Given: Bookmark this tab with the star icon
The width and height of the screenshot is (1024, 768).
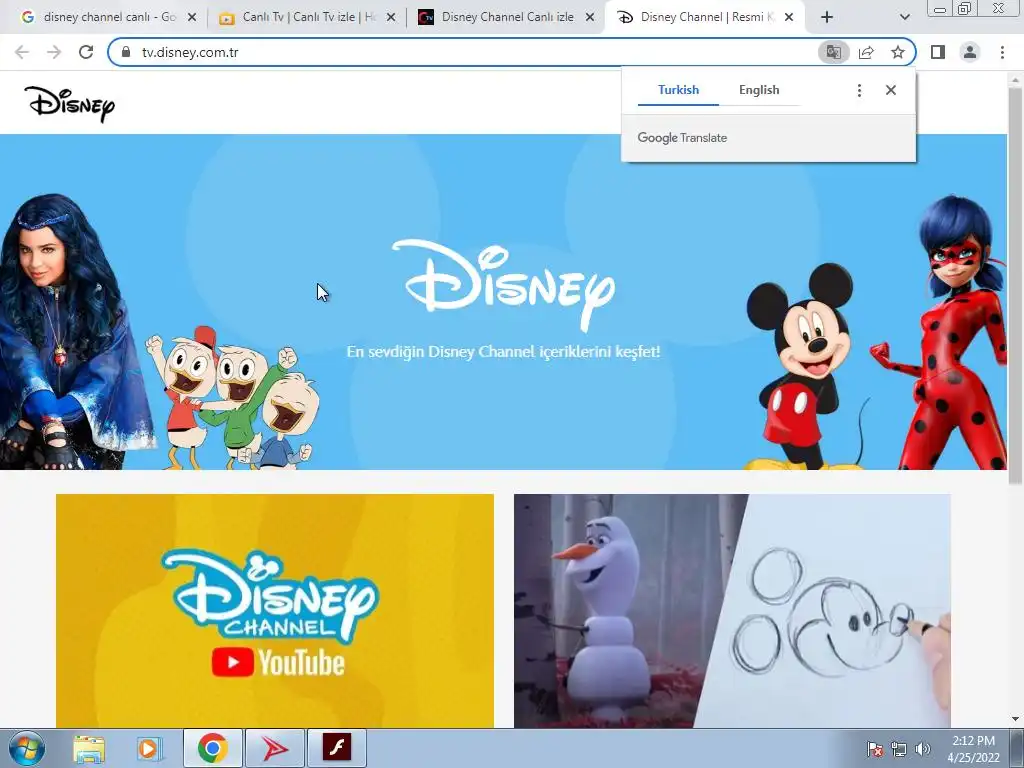Looking at the screenshot, I should pos(898,52).
